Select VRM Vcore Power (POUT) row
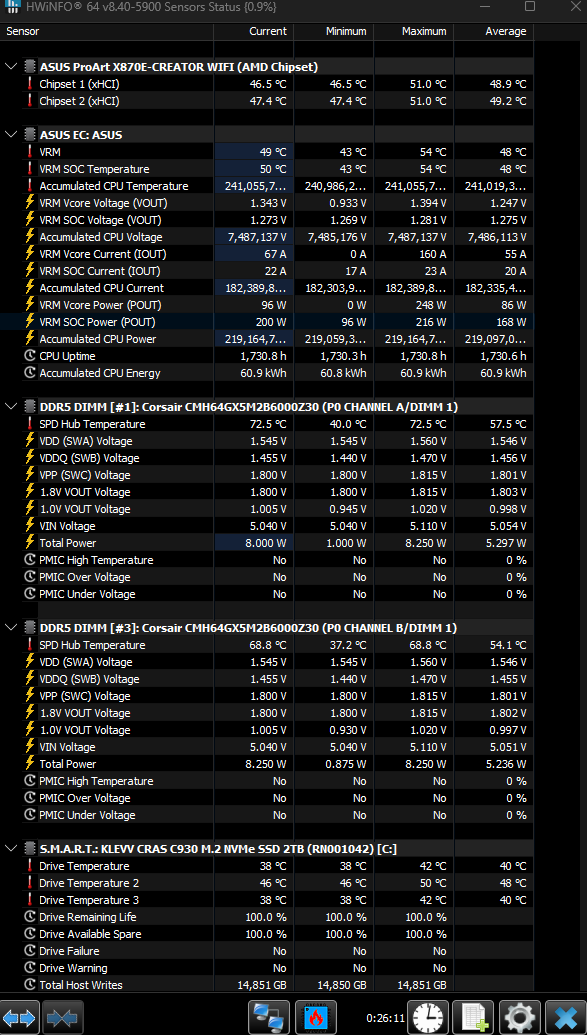Viewport: 587px width, 1035px height. click(x=267, y=305)
